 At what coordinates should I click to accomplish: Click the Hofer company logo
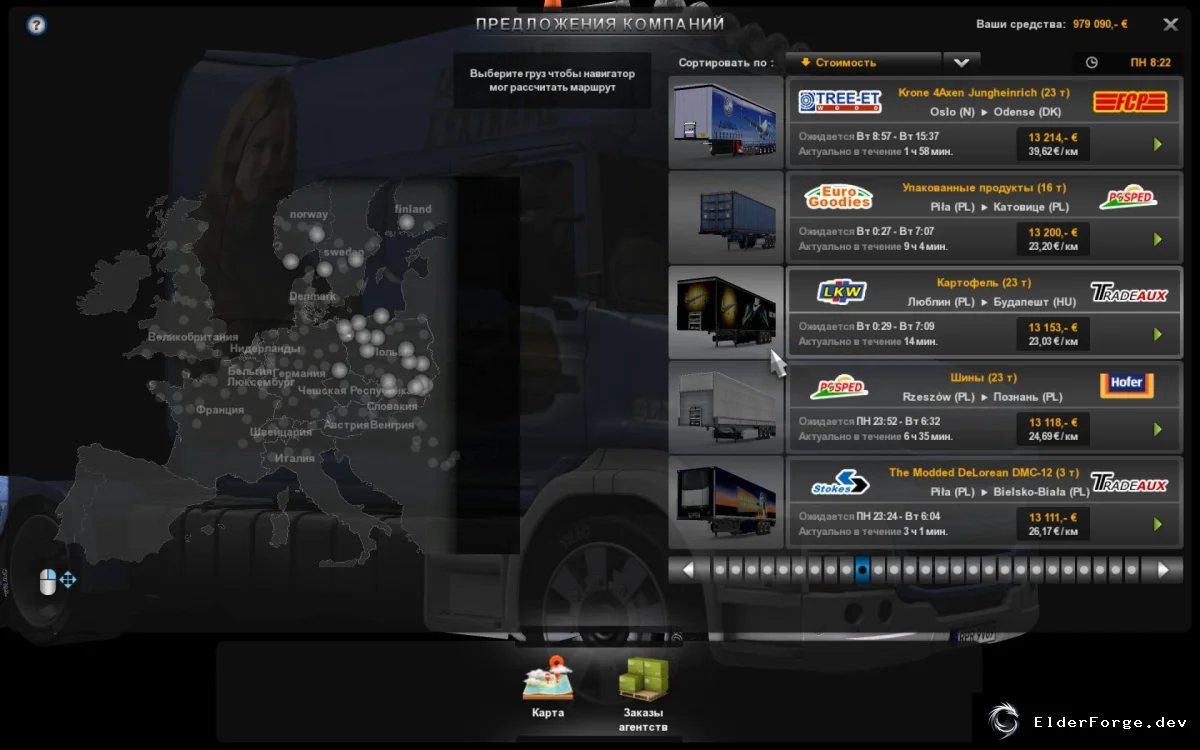click(1127, 386)
